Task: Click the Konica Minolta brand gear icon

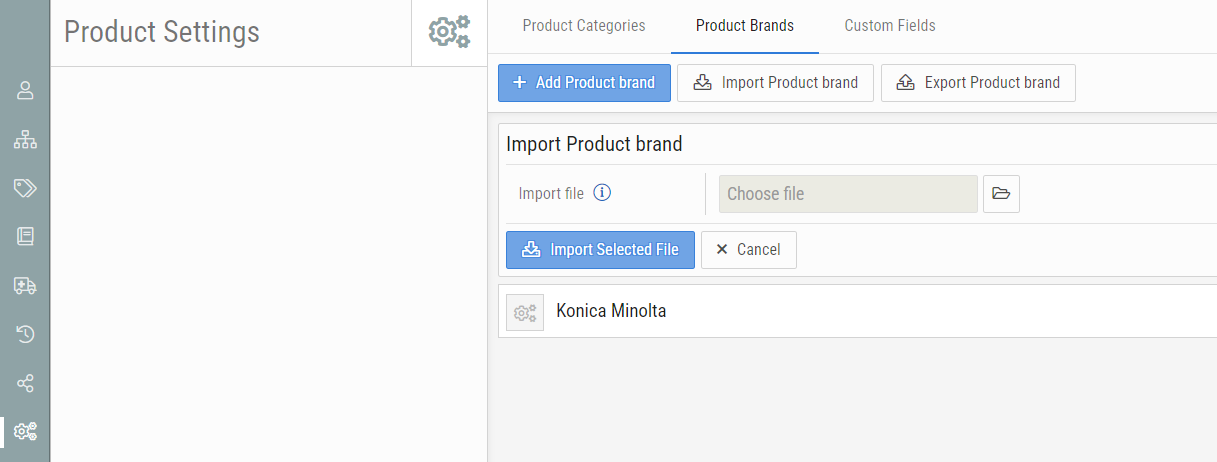Action: (525, 312)
